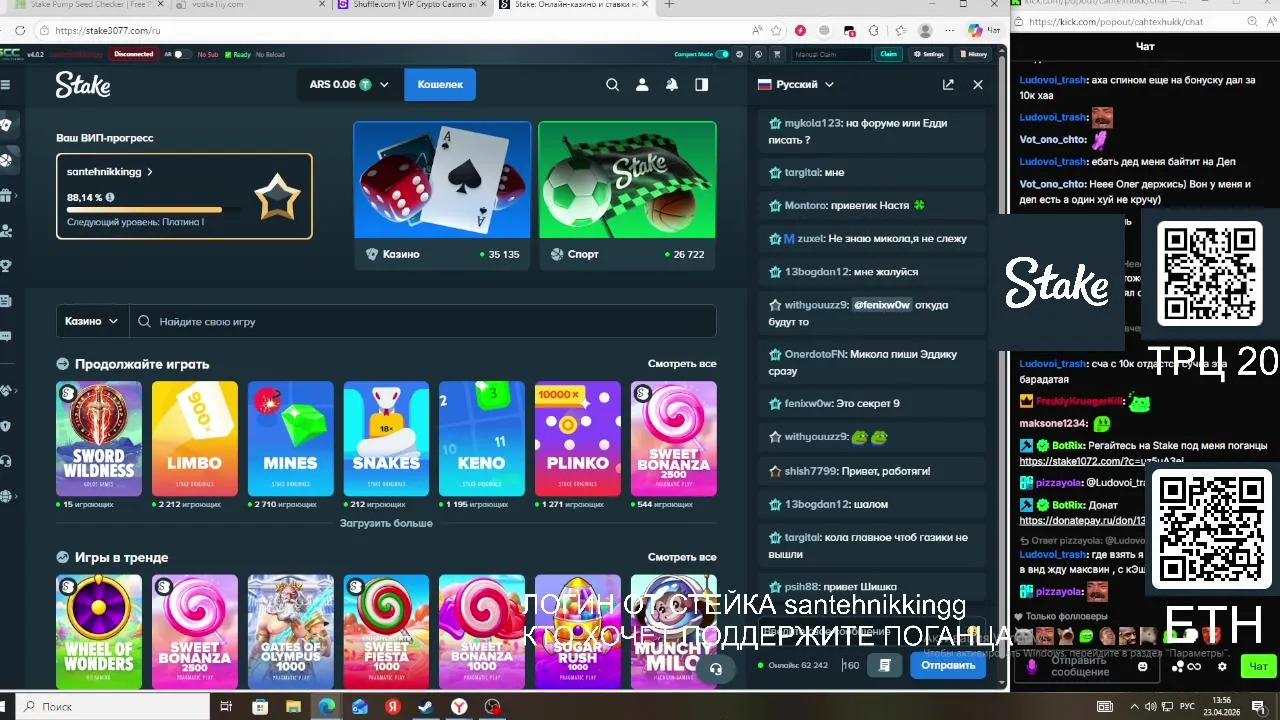The width and height of the screenshot is (1280, 720).
Task: Open the Sword Wildness game tile
Action: 99,439
